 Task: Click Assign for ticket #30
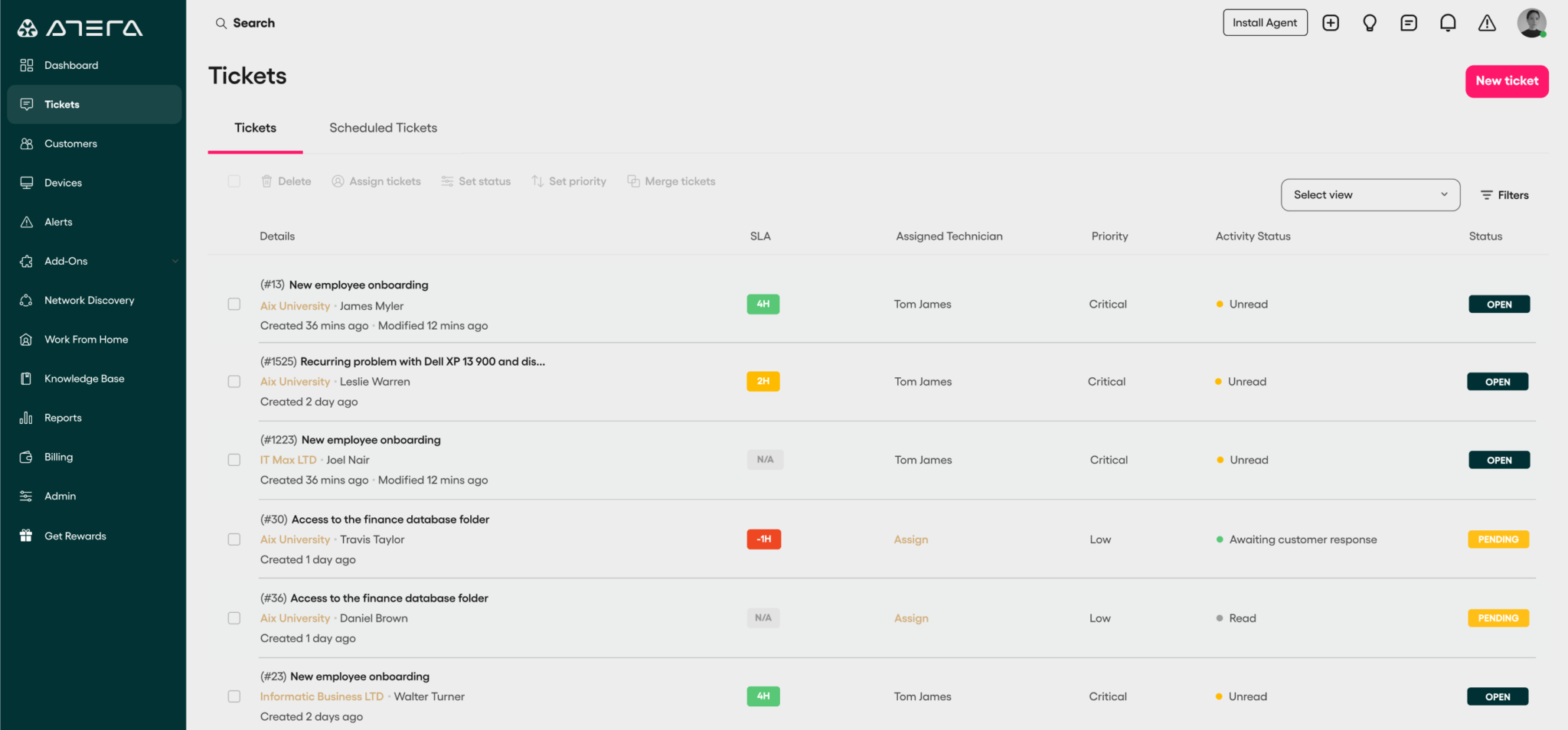pyautogui.click(x=910, y=539)
